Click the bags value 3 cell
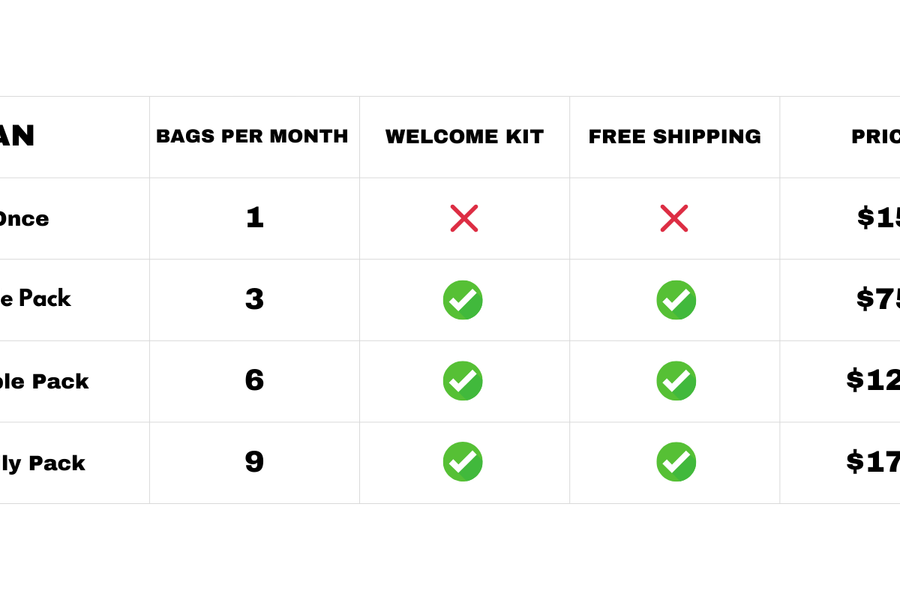900x600 pixels. pos(255,300)
